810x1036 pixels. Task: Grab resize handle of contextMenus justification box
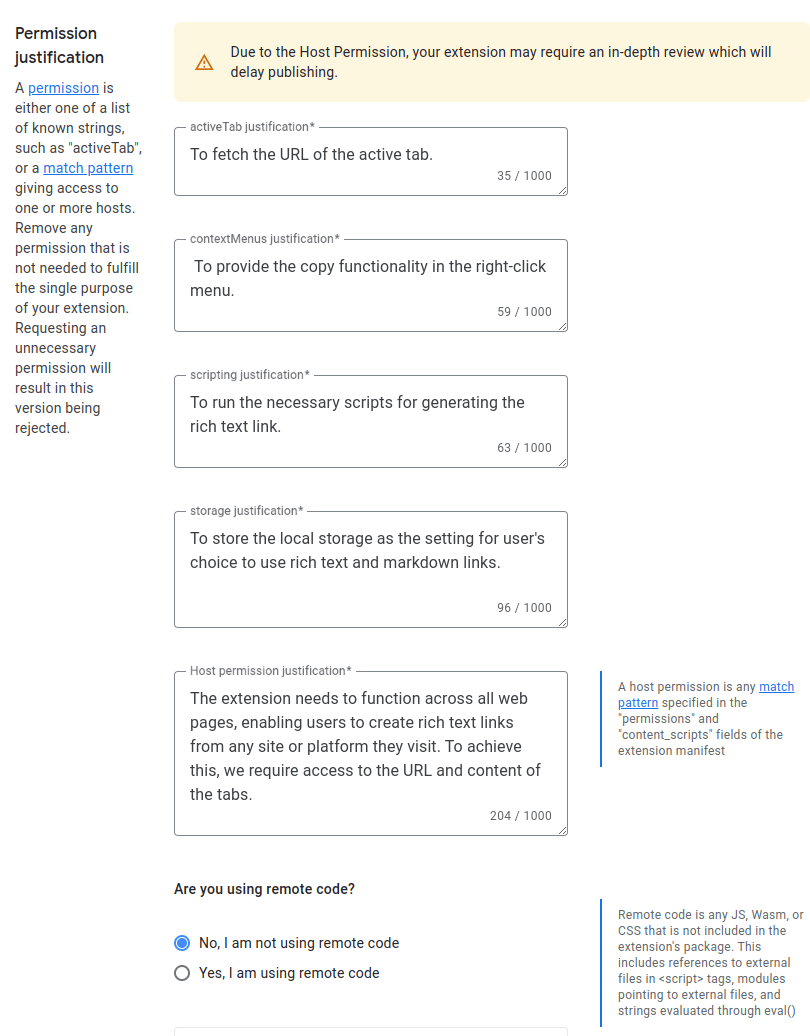[562, 326]
